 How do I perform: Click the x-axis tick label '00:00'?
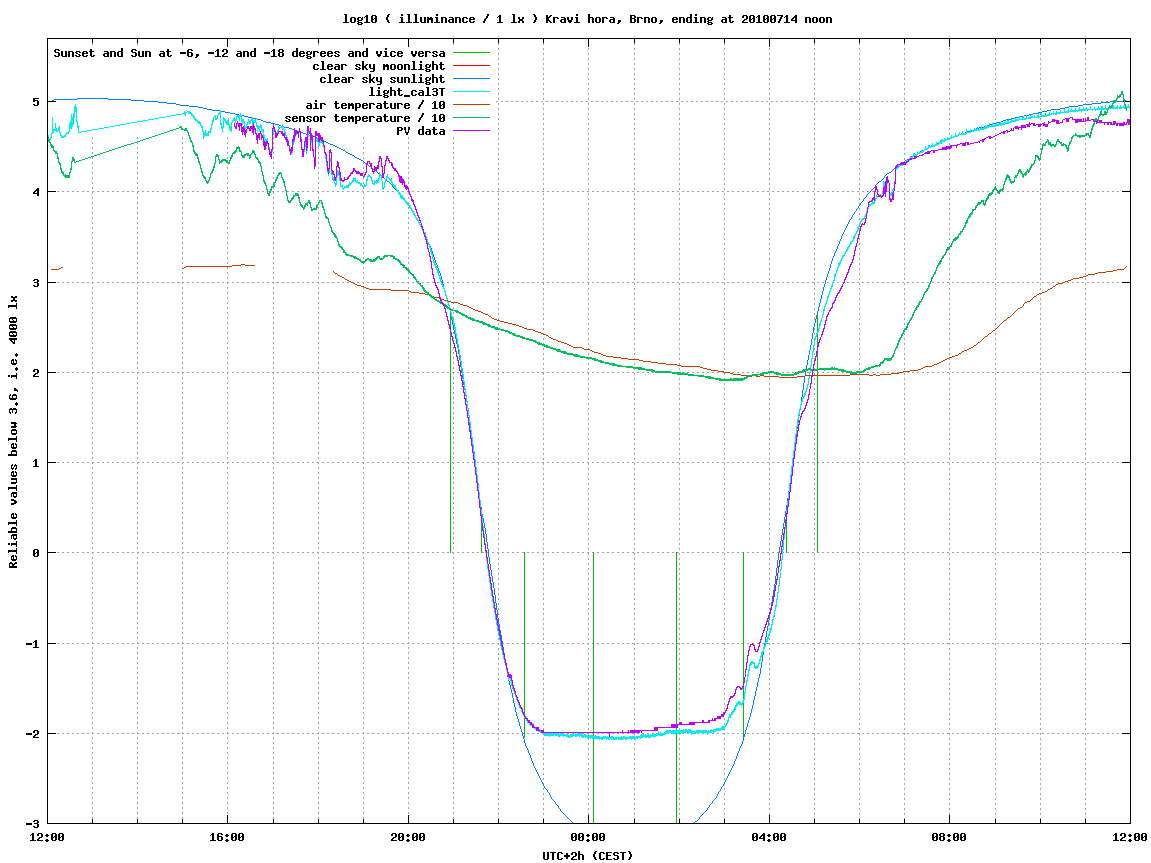tap(589, 837)
